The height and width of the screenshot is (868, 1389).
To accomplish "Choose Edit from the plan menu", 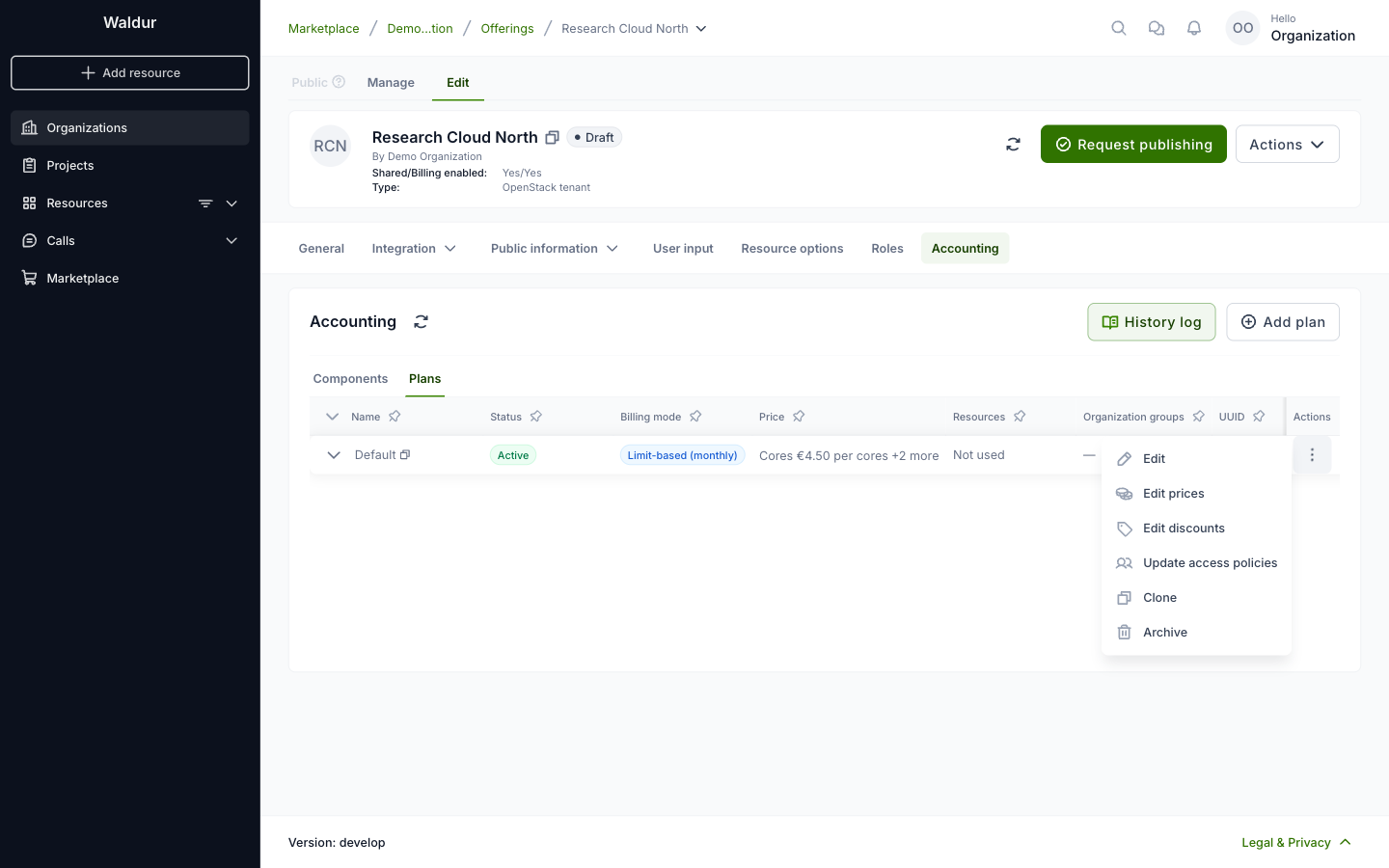I will point(1196,458).
